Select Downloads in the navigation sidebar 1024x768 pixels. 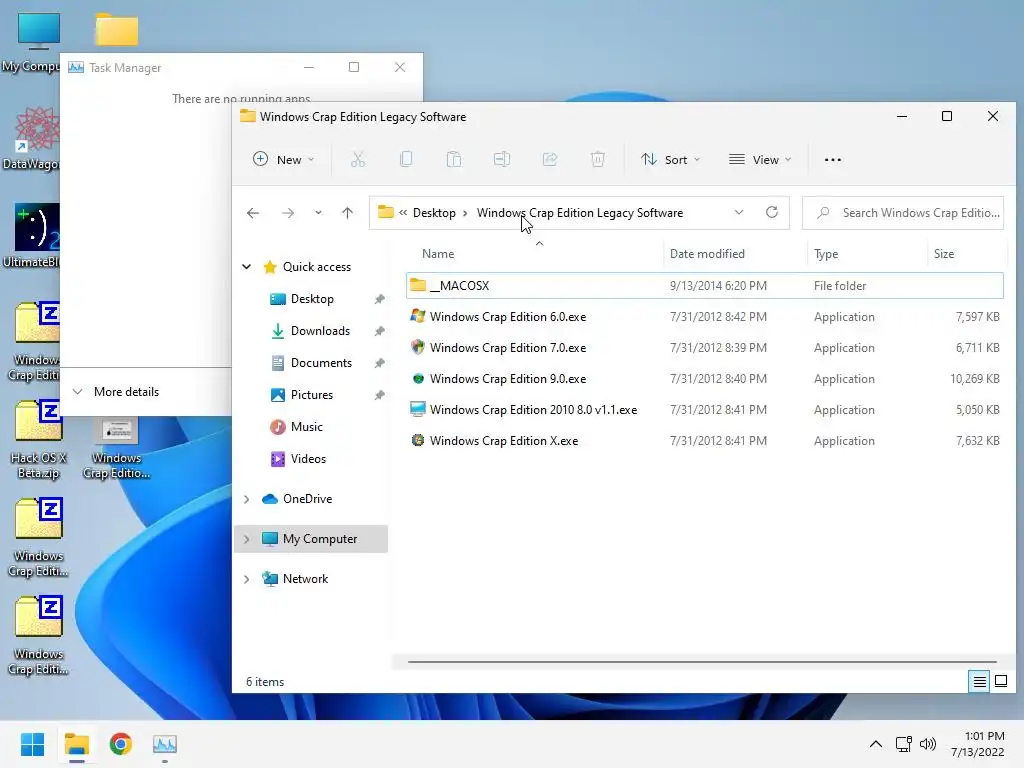click(x=319, y=330)
